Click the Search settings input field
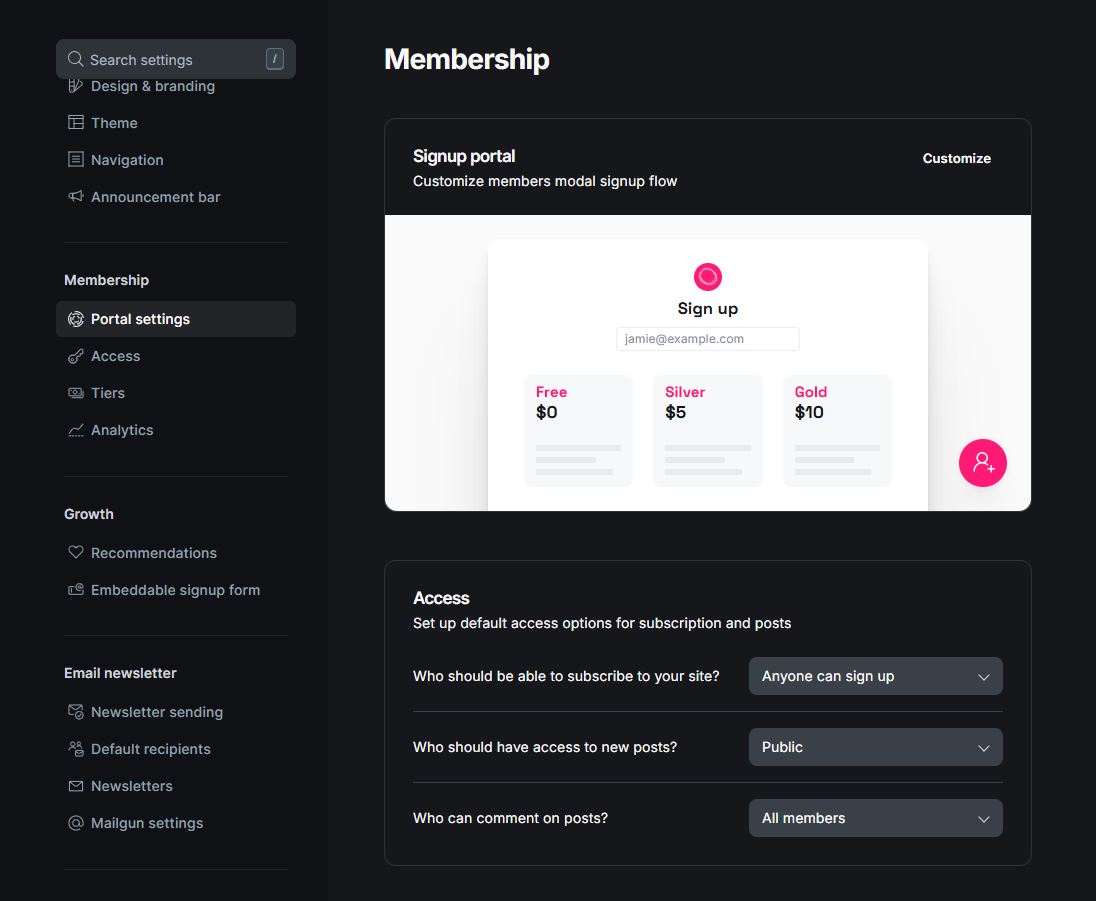This screenshot has width=1096, height=901. pos(175,59)
